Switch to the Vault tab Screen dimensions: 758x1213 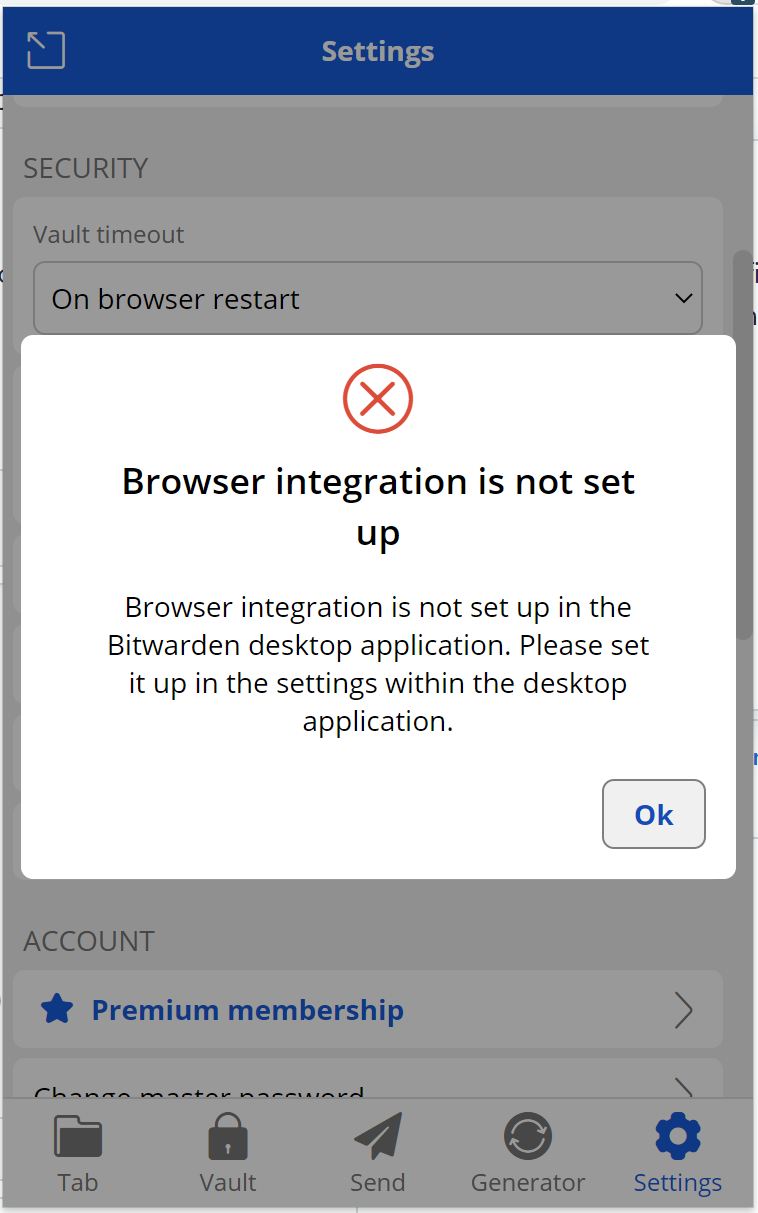[x=227, y=1155]
